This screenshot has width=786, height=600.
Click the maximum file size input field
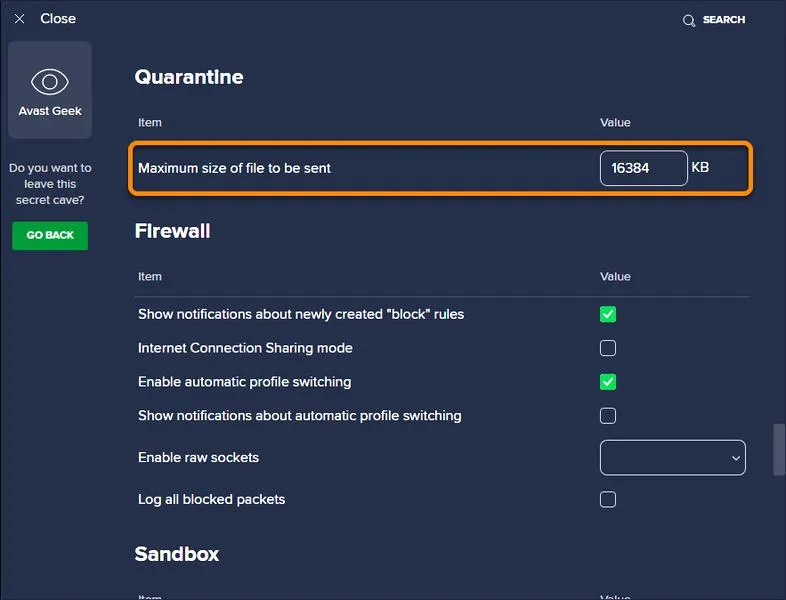[x=644, y=168]
